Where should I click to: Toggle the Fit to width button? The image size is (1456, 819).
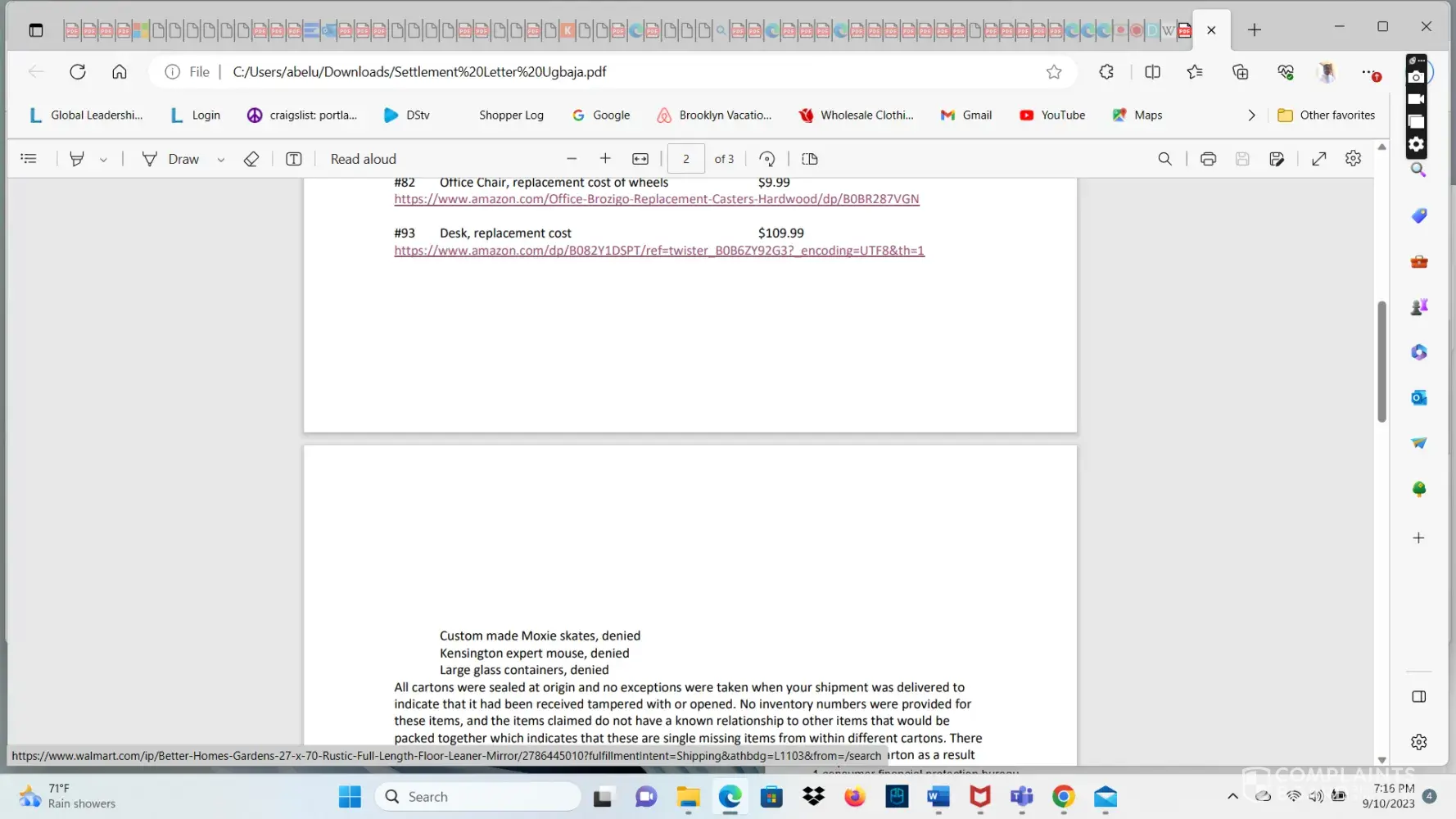[x=640, y=159]
